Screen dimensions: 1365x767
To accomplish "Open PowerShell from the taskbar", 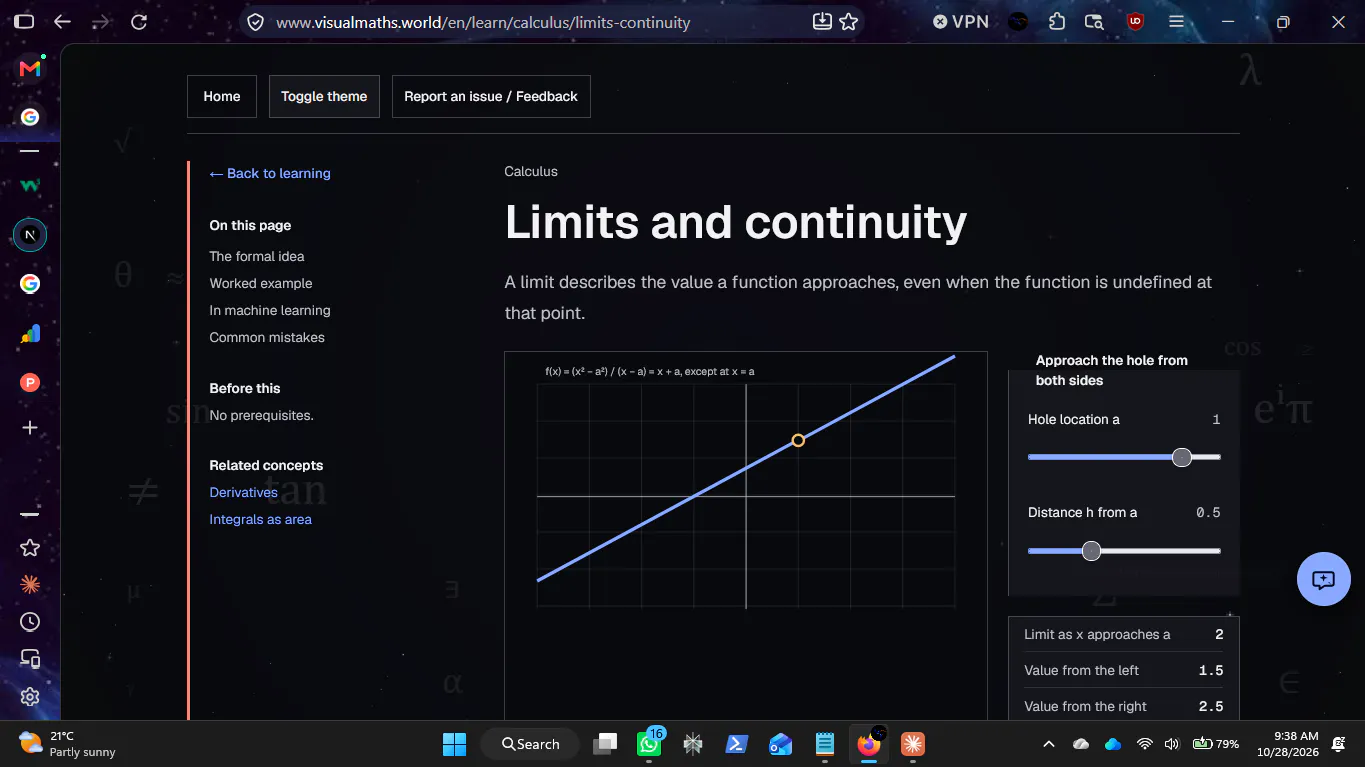I will coord(738,744).
